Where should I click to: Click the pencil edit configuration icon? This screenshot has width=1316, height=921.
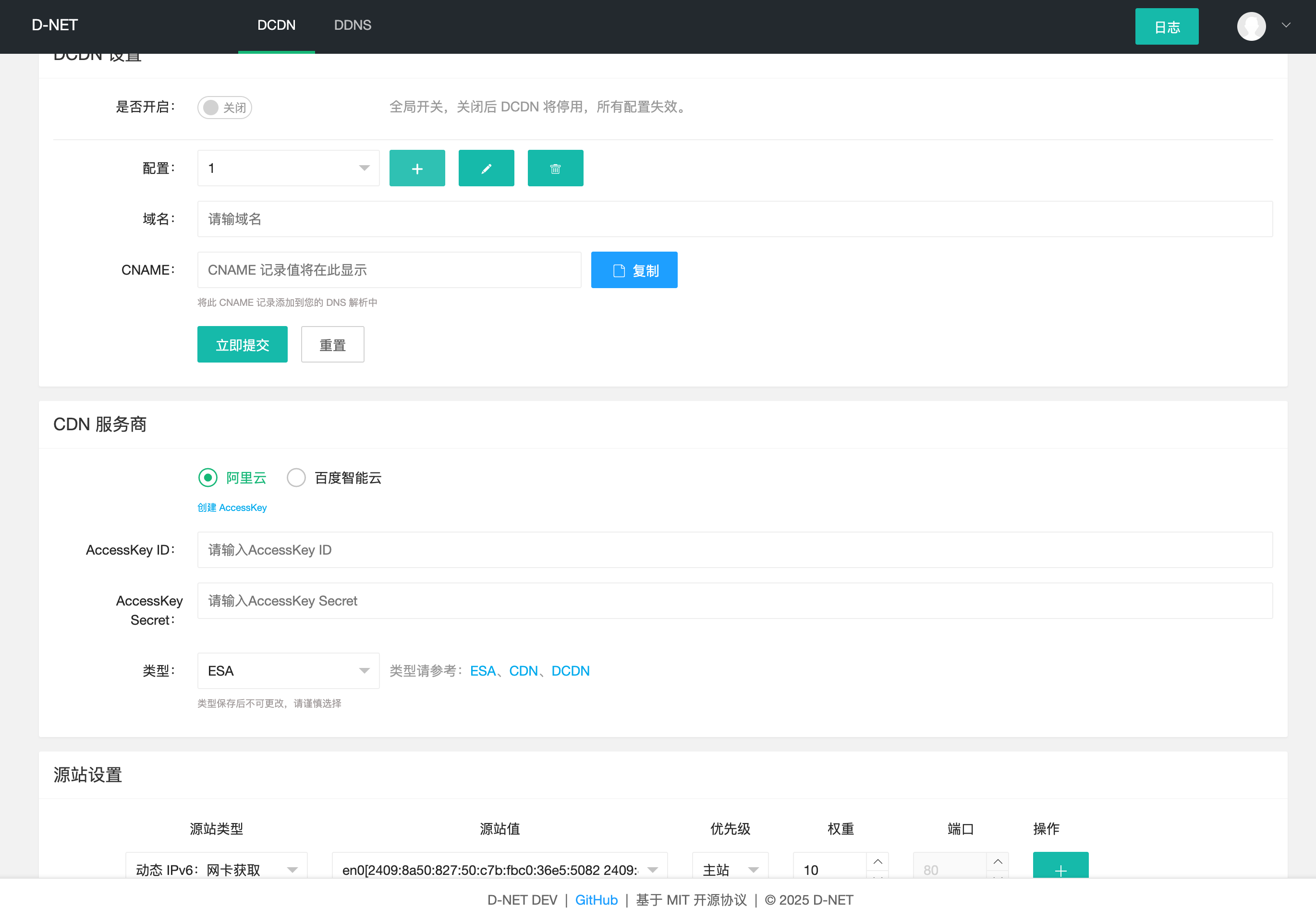point(486,168)
